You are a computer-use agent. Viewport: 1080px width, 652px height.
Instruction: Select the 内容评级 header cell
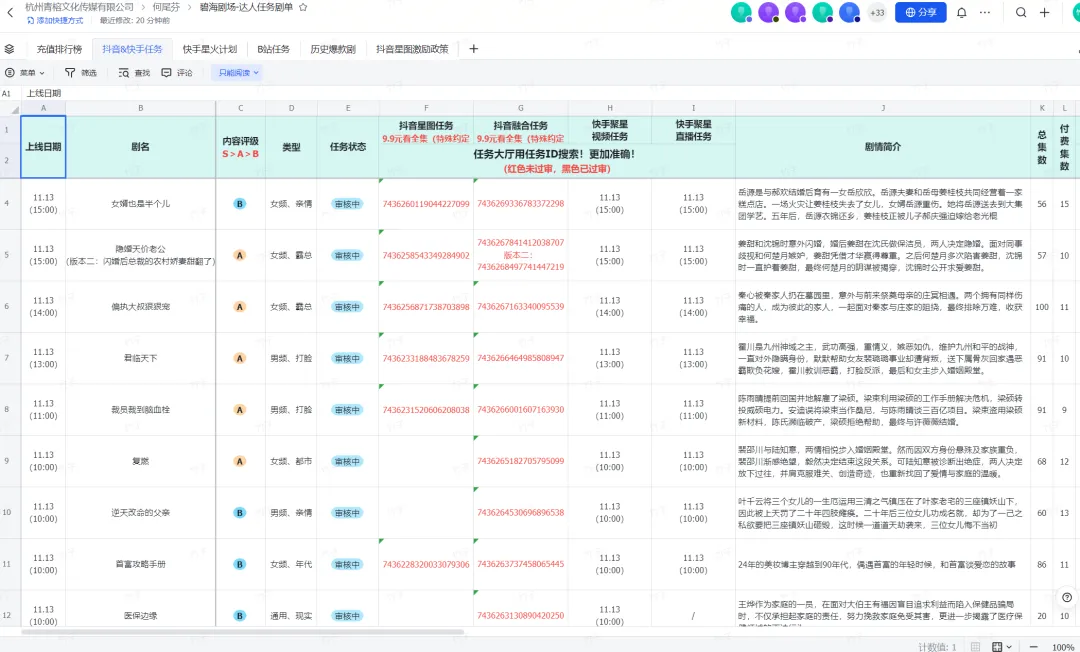pyautogui.click(x=240, y=147)
